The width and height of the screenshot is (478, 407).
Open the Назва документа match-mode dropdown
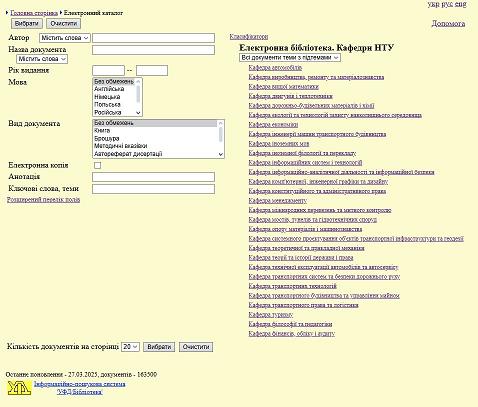click(42, 59)
